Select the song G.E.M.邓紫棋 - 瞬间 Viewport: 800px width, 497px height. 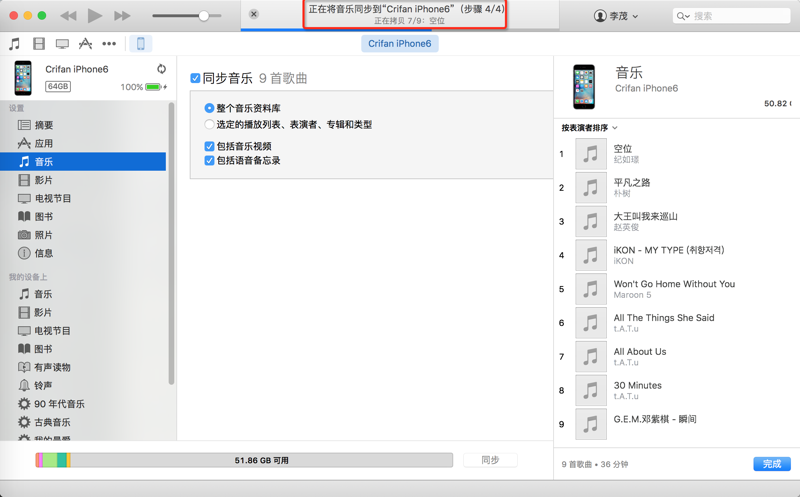click(x=677, y=424)
